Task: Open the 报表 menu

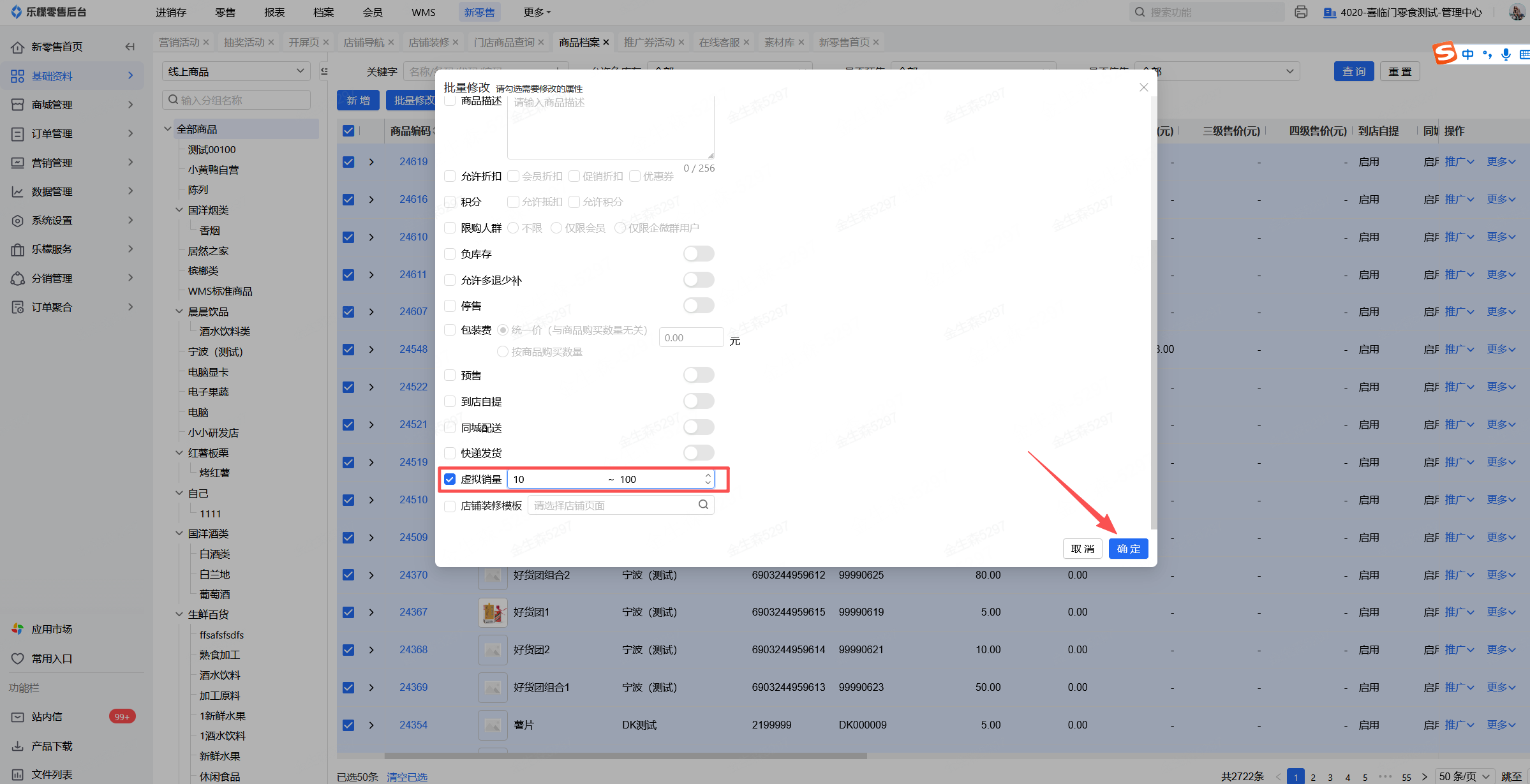Action: pos(274,12)
